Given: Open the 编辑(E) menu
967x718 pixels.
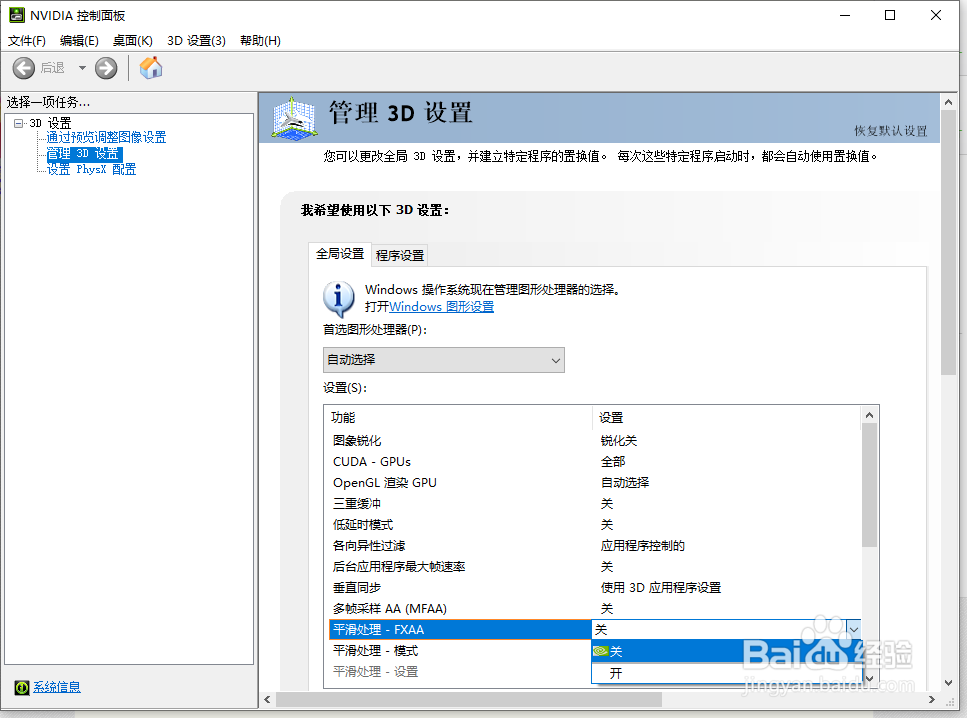Looking at the screenshot, I should (x=79, y=41).
